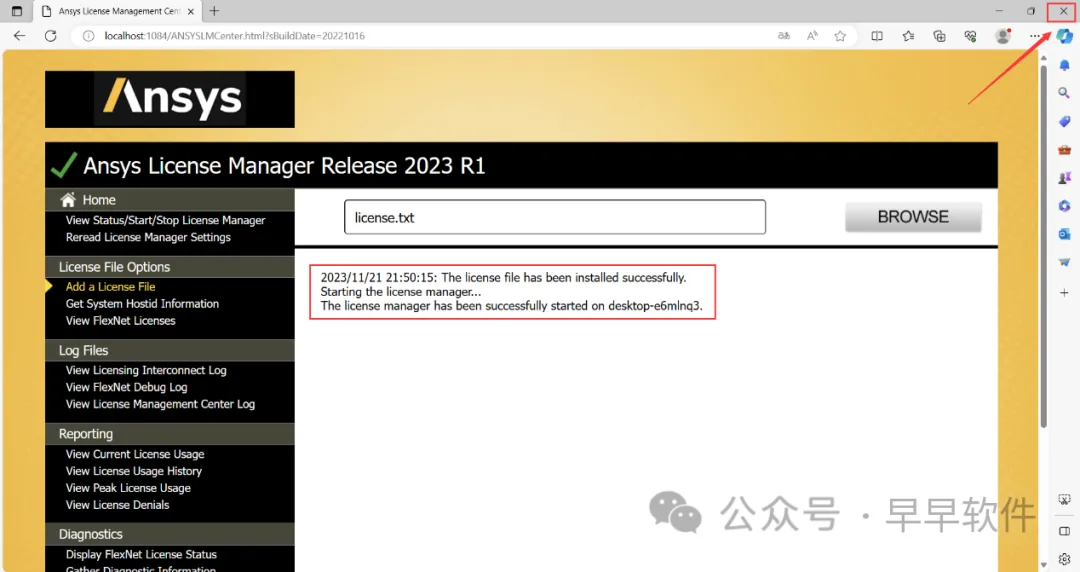Click the license installed successfully message
Image resolution: width=1080 pixels, height=572 pixels.
pyautogui.click(x=503, y=278)
